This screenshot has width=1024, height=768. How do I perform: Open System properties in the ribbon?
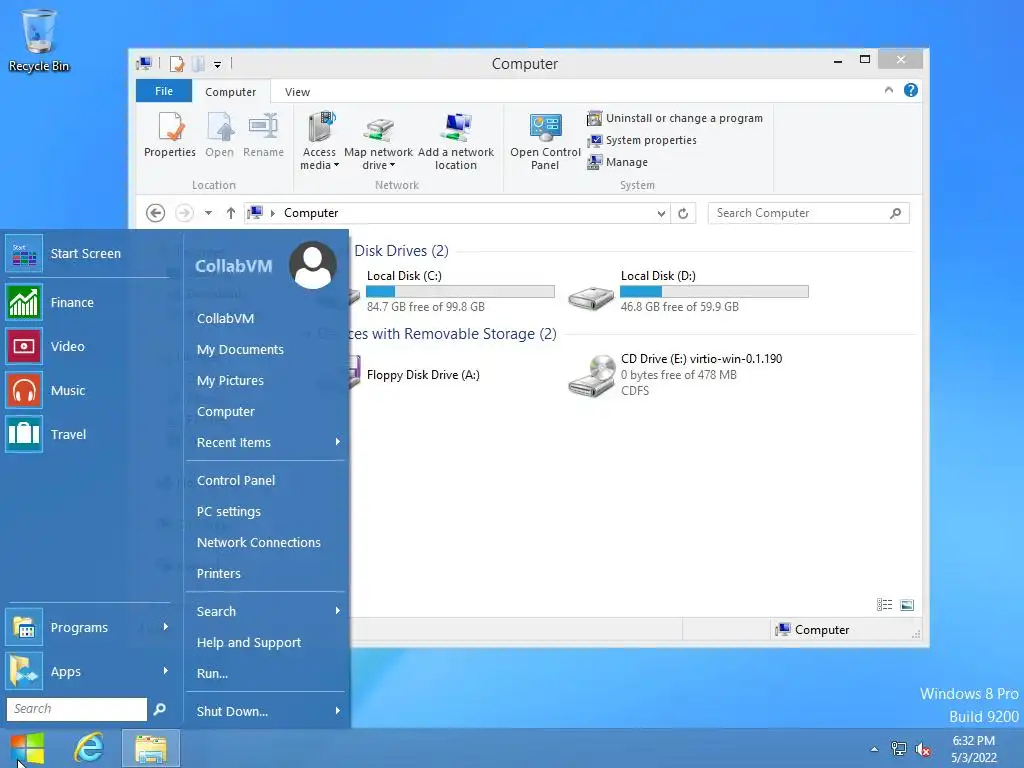click(x=642, y=140)
